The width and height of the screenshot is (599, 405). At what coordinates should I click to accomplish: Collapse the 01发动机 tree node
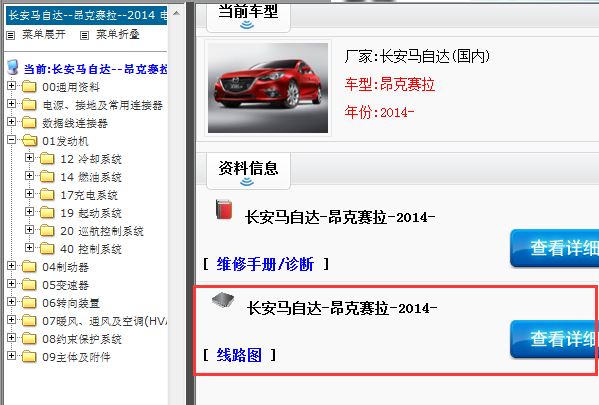click(11, 139)
